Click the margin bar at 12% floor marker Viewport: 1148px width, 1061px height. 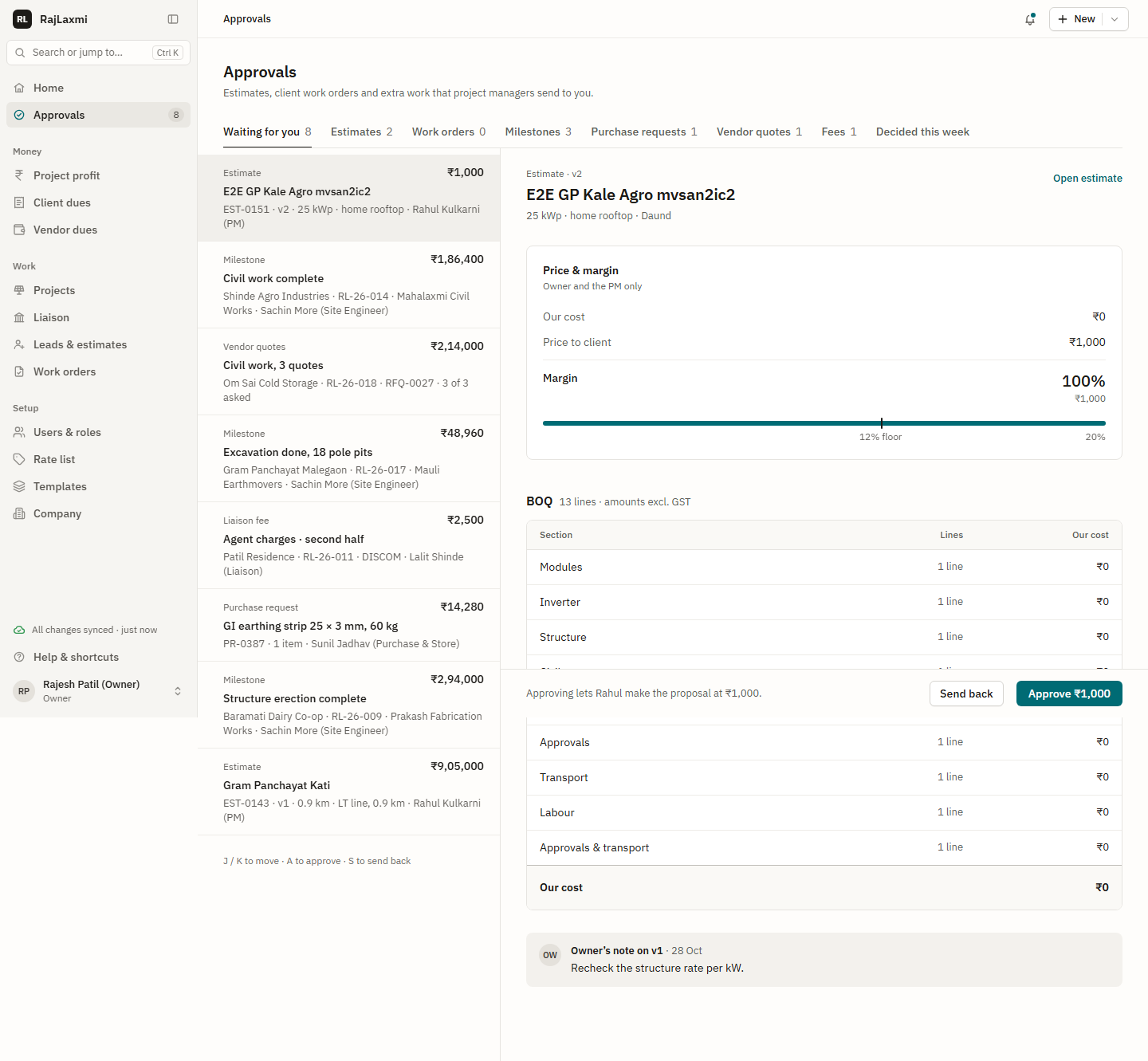click(x=882, y=423)
